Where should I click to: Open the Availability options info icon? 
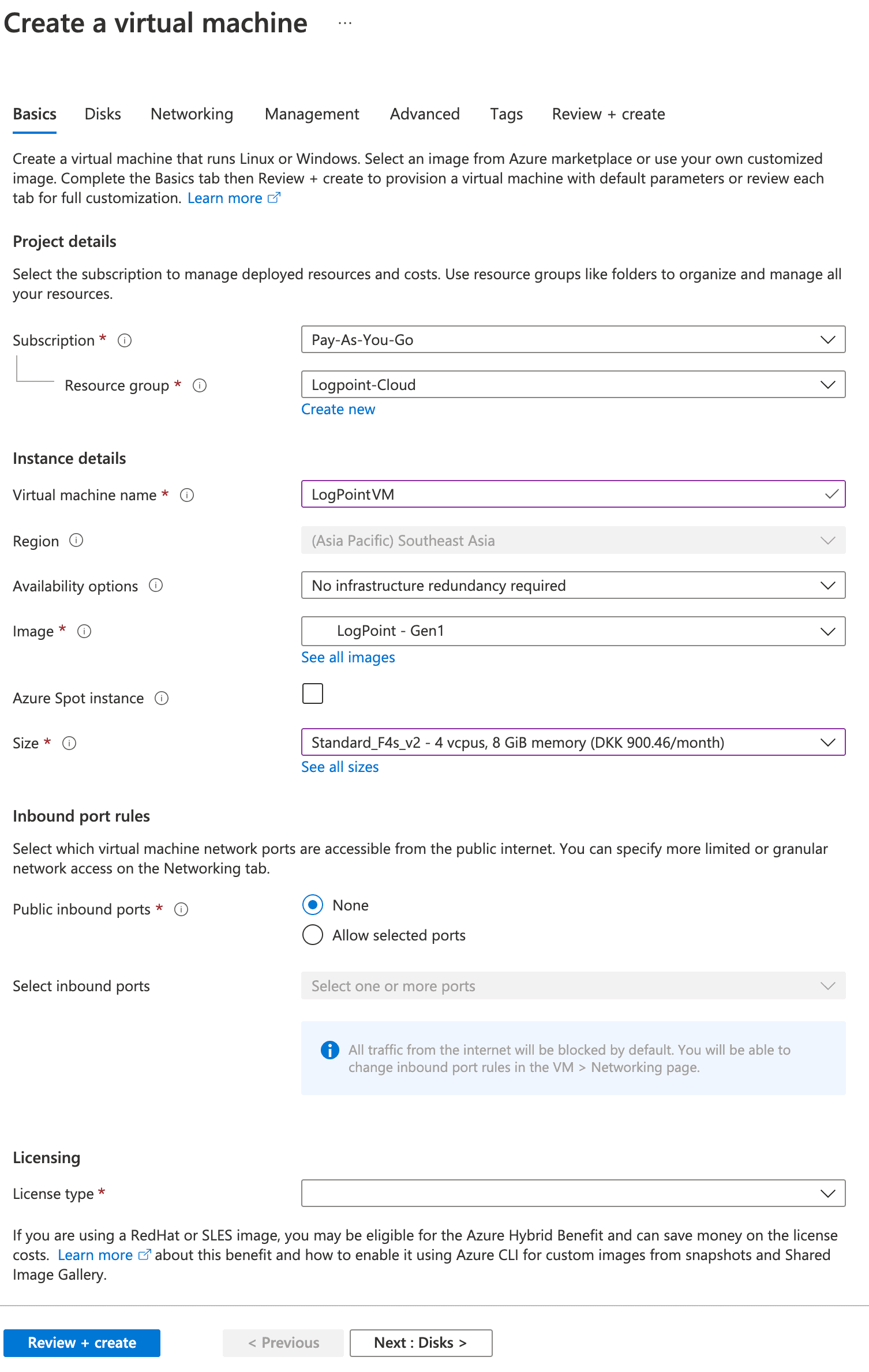coord(155,586)
